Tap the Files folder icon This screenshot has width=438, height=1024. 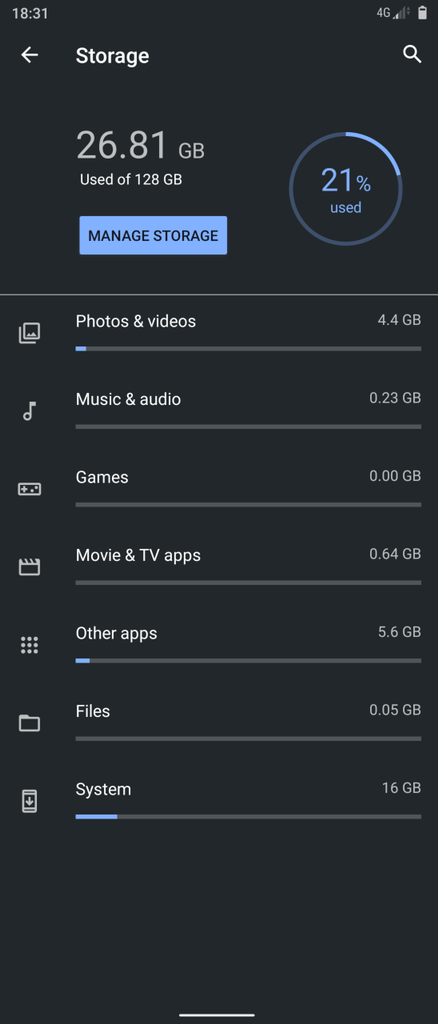(x=29, y=723)
